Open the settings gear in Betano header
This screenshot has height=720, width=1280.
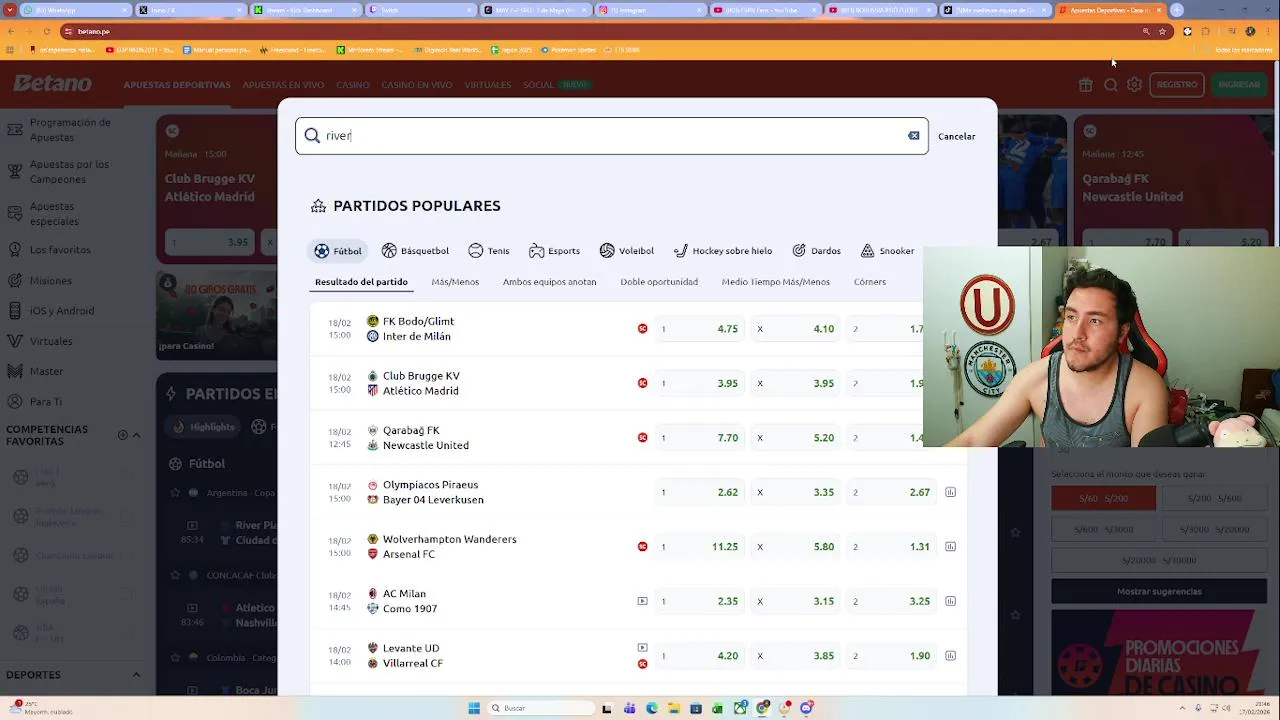tap(1134, 85)
